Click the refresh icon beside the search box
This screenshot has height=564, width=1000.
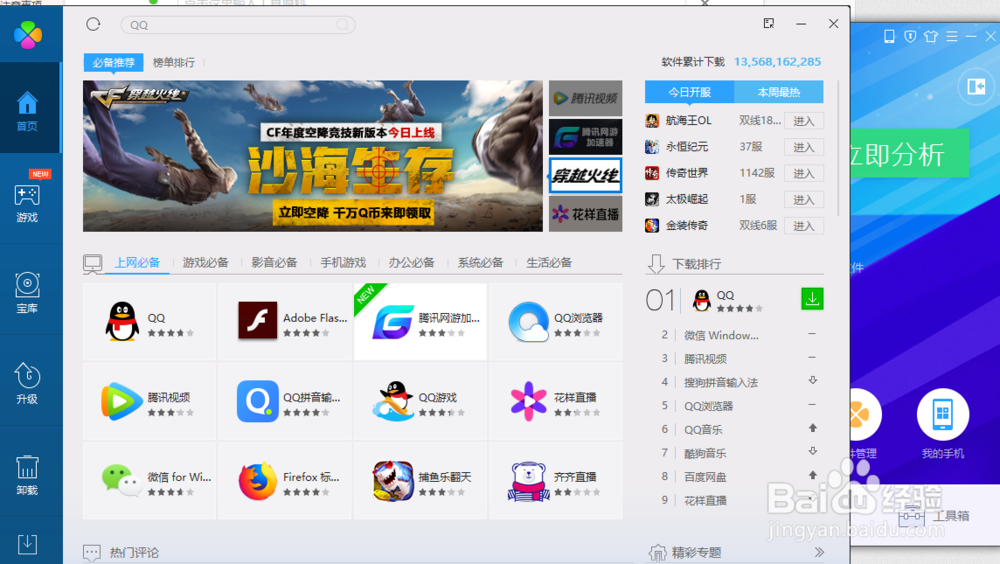pos(93,24)
